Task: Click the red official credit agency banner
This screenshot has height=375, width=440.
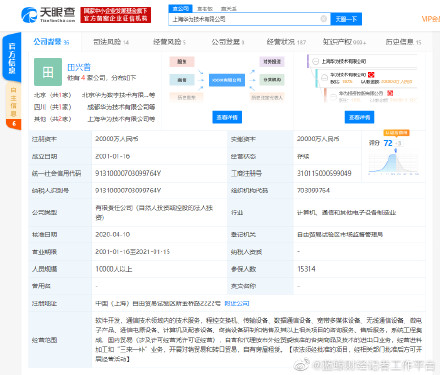Action: point(116,15)
